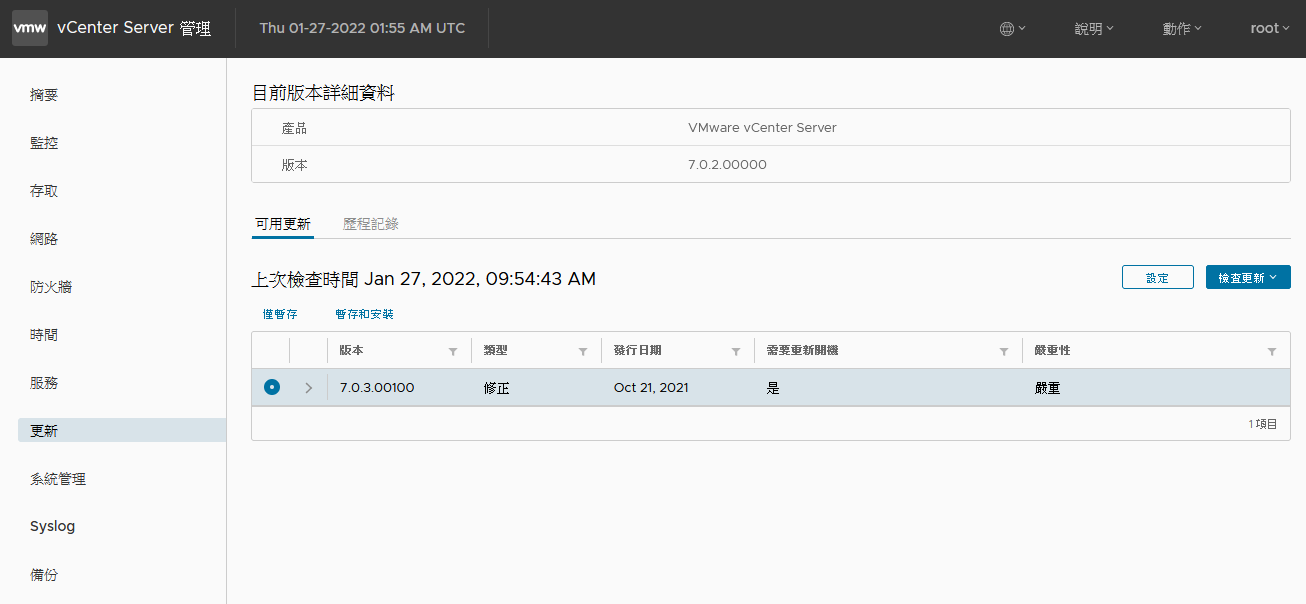Open the 檢查更新 dropdown button
This screenshot has height=604, width=1306.
pyautogui.click(x=1248, y=278)
